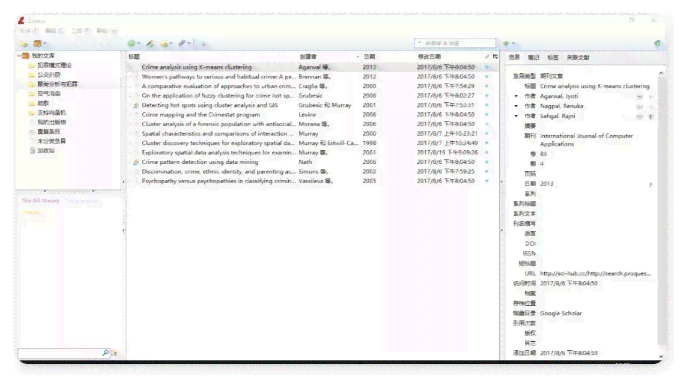Image resolution: width=681 pixels, height=377 pixels.
Task: Click the minus button beside author Nagpal, Renuka
Action: (640, 106)
